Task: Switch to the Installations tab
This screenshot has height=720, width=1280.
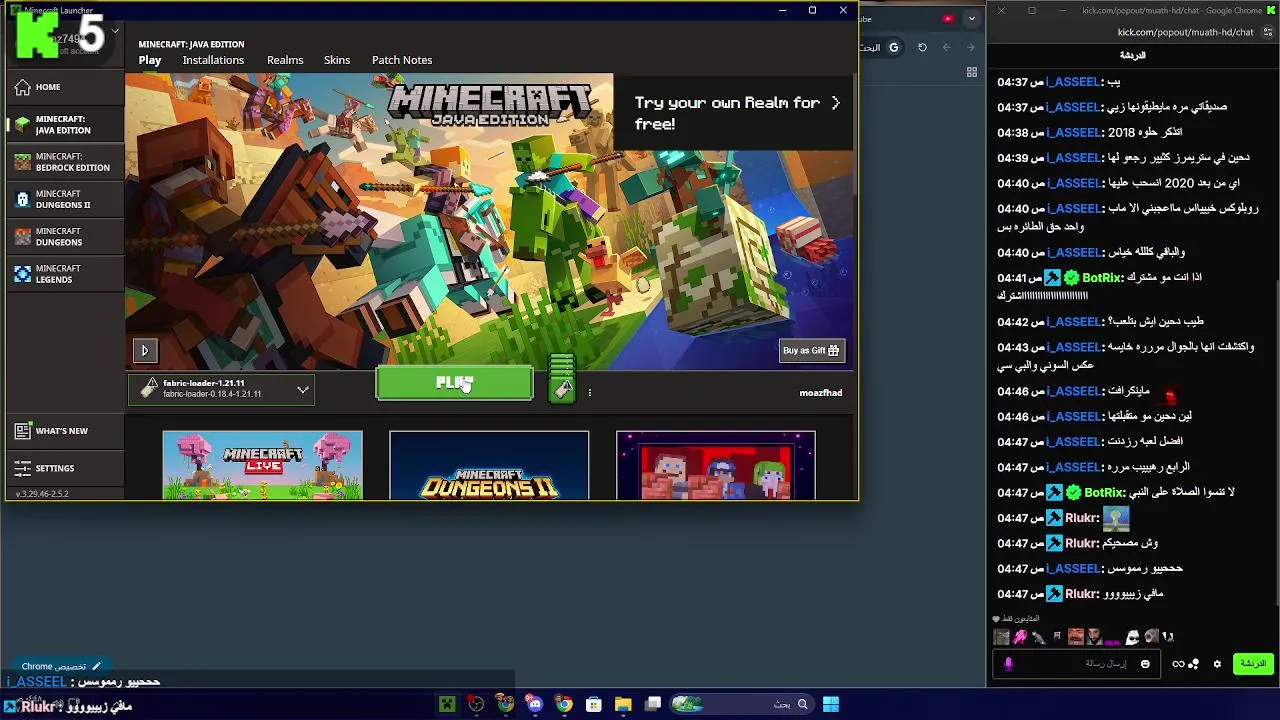Action: pos(213,60)
